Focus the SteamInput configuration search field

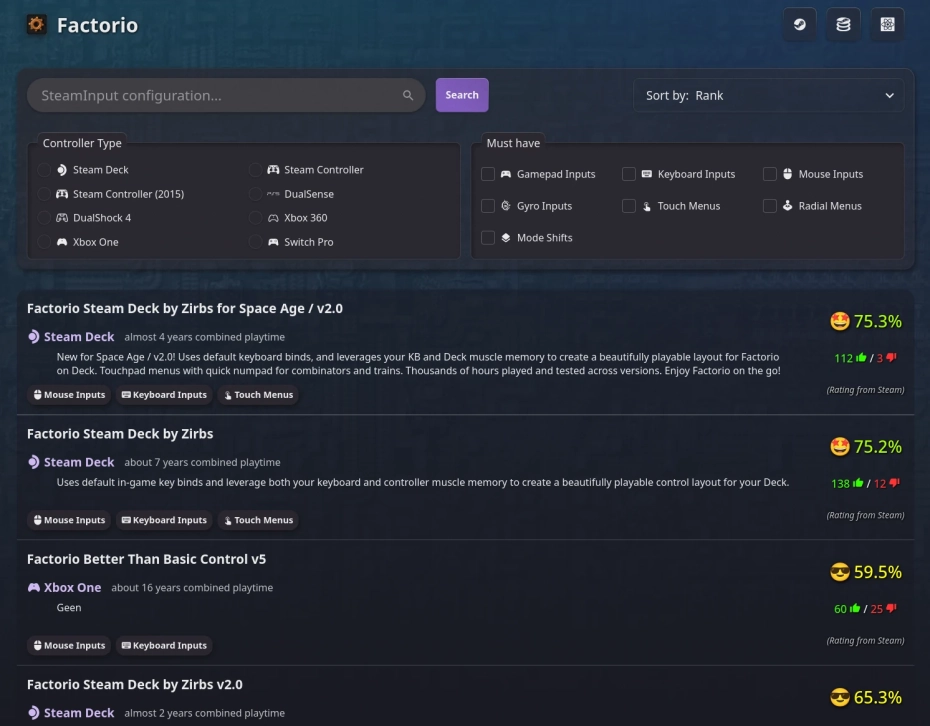click(x=215, y=96)
